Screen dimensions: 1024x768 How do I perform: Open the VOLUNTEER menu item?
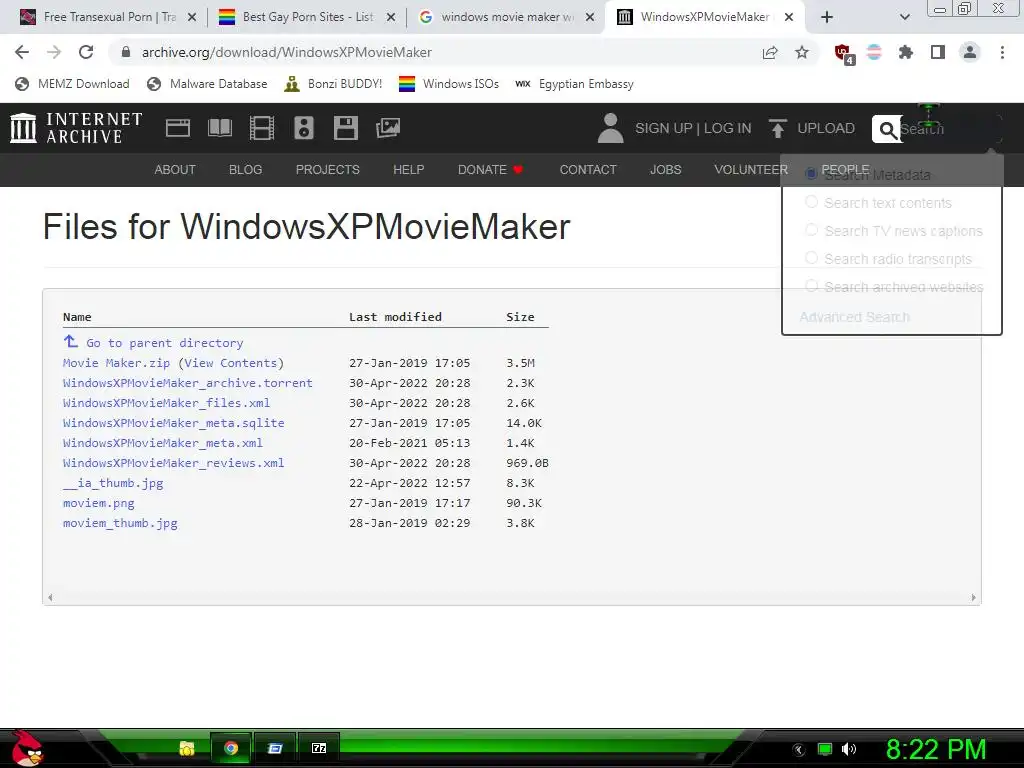tap(751, 170)
